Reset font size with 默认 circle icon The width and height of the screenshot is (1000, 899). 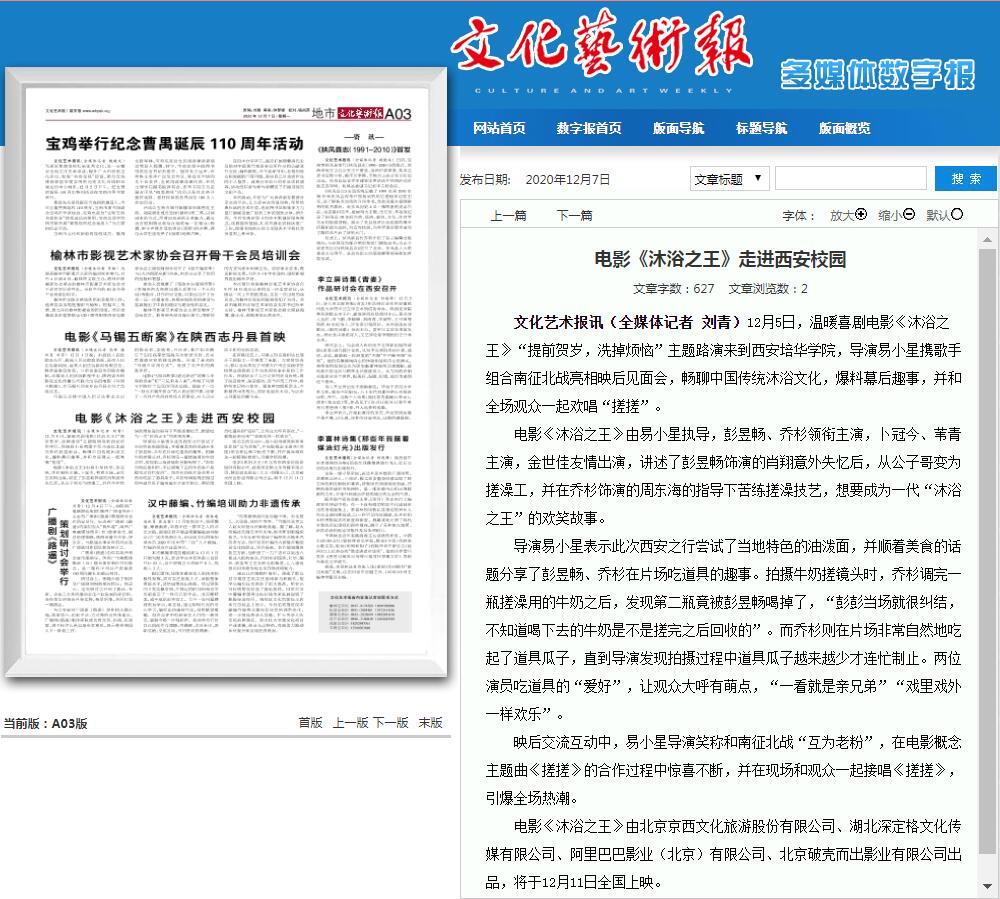click(x=957, y=214)
